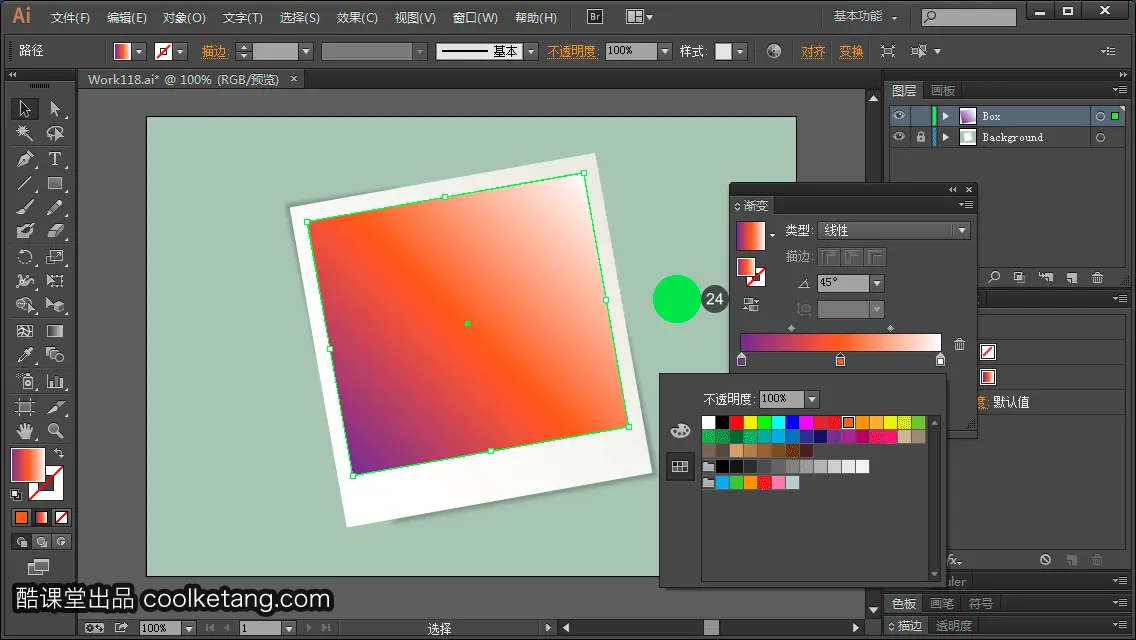
Task: Select the Paintbrush tool
Action: click(x=25, y=207)
